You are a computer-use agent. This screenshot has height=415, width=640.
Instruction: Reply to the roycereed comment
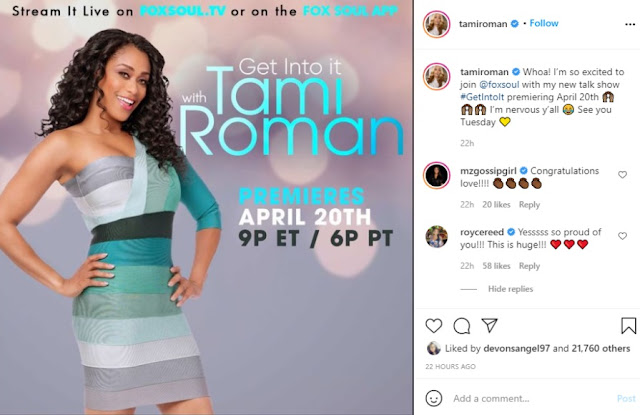tap(529, 266)
